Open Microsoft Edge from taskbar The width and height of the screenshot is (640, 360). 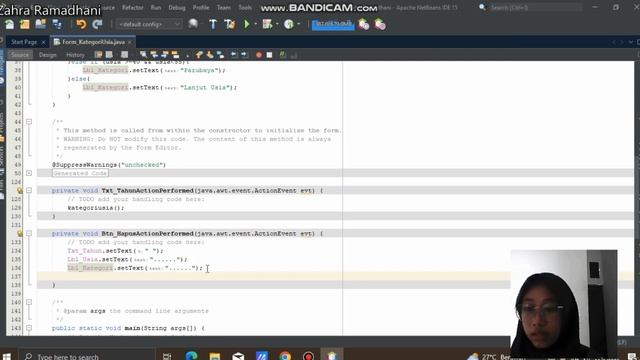coord(191,356)
